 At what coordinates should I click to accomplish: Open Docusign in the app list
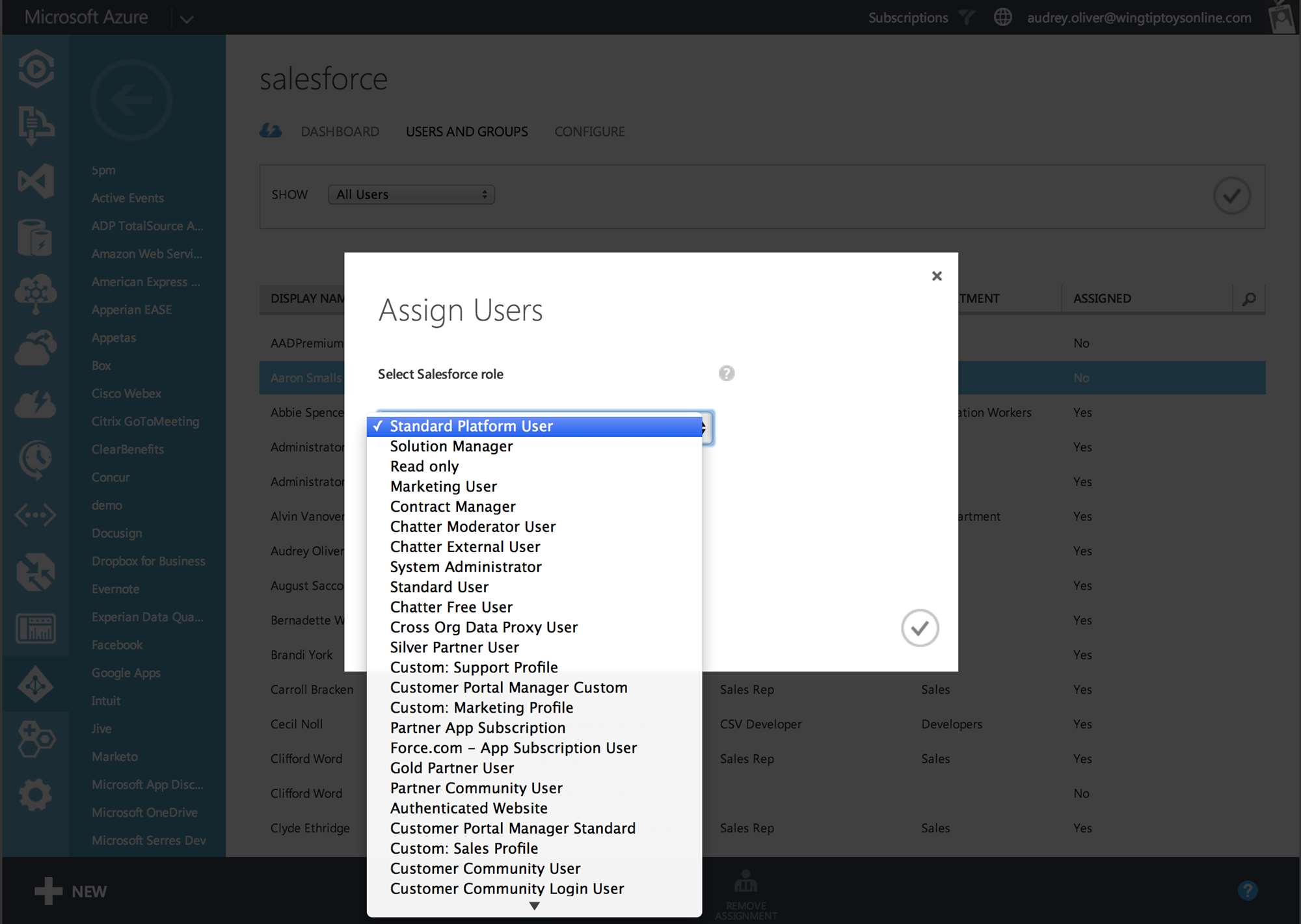pos(116,533)
